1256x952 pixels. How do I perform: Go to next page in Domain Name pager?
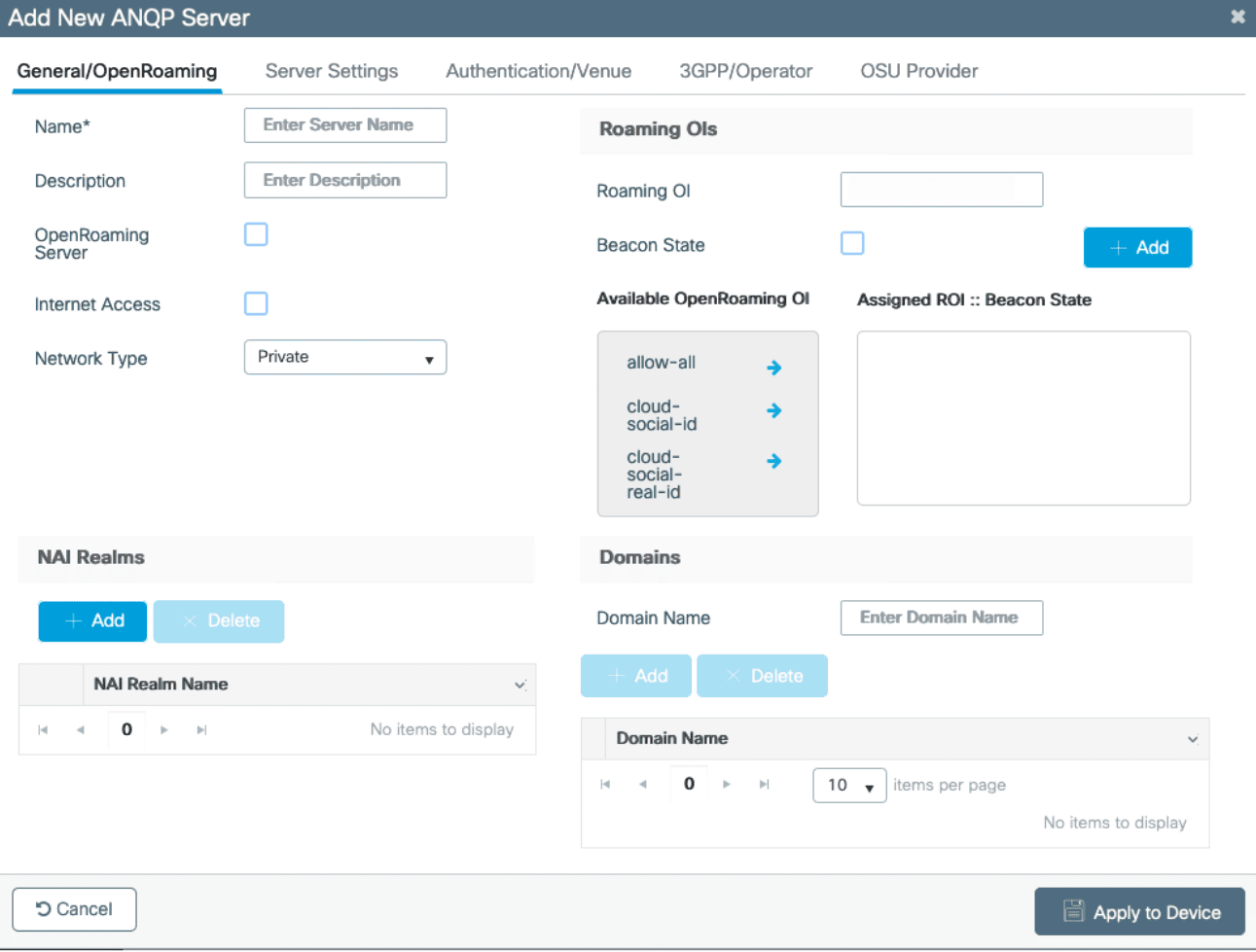pyautogui.click(x=726, y=785)
